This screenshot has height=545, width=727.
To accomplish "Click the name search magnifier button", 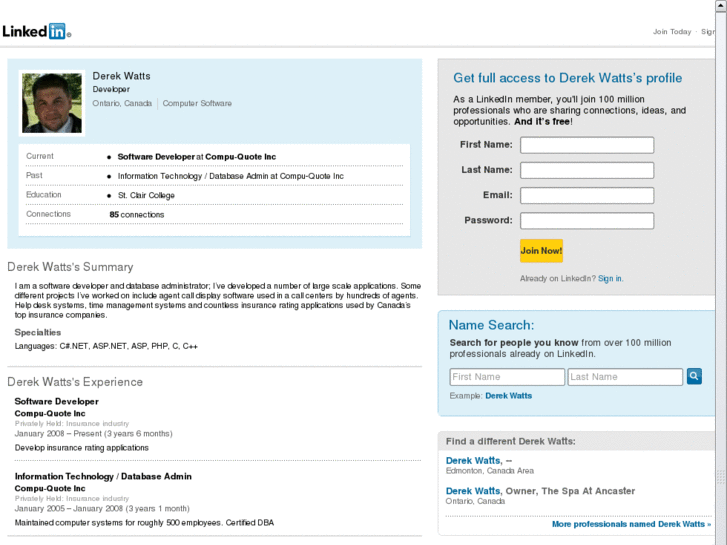I will coord(694,376).
